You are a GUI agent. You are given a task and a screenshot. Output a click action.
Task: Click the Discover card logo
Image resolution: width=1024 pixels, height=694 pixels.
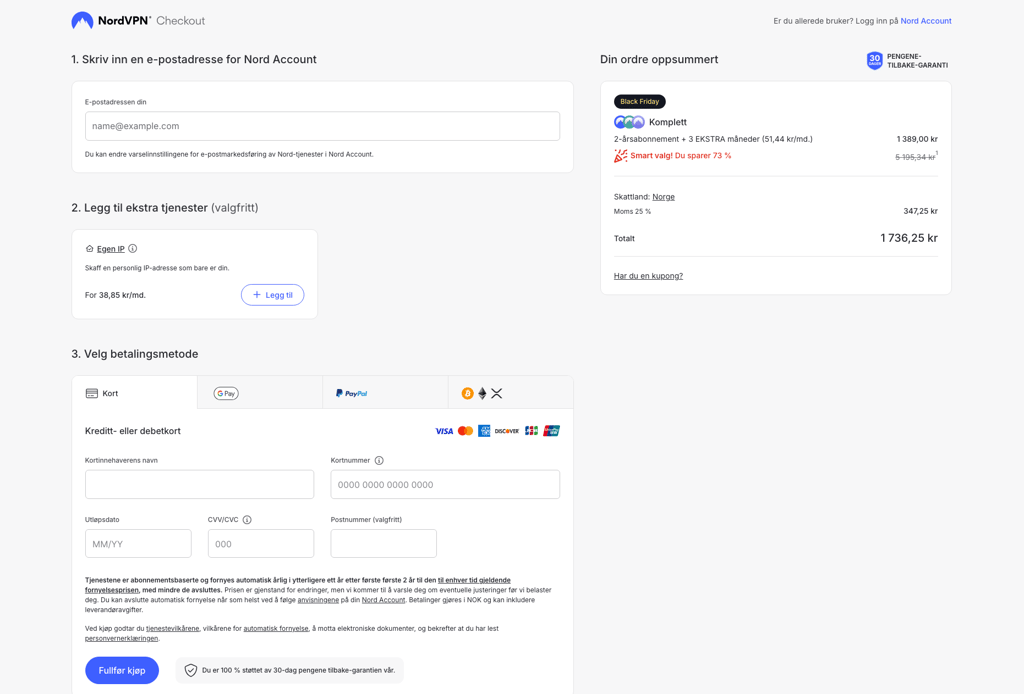(x=507, y=431)
